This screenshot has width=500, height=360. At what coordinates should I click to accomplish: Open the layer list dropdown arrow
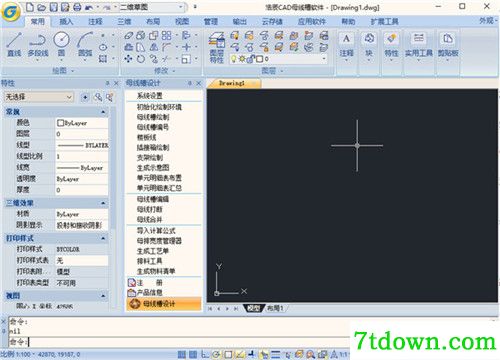[323, 59]
